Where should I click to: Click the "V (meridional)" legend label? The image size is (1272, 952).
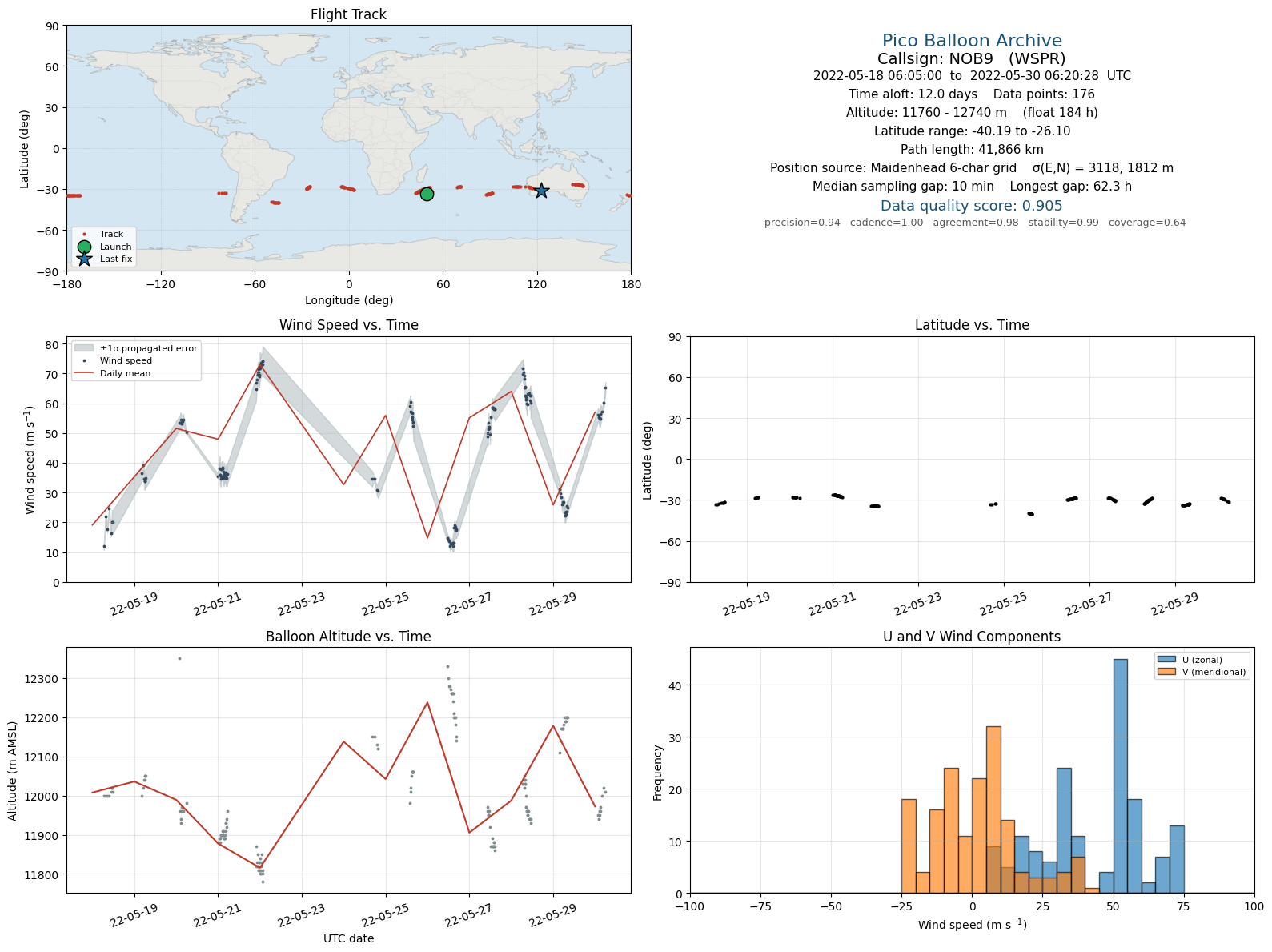point(1214,672)
